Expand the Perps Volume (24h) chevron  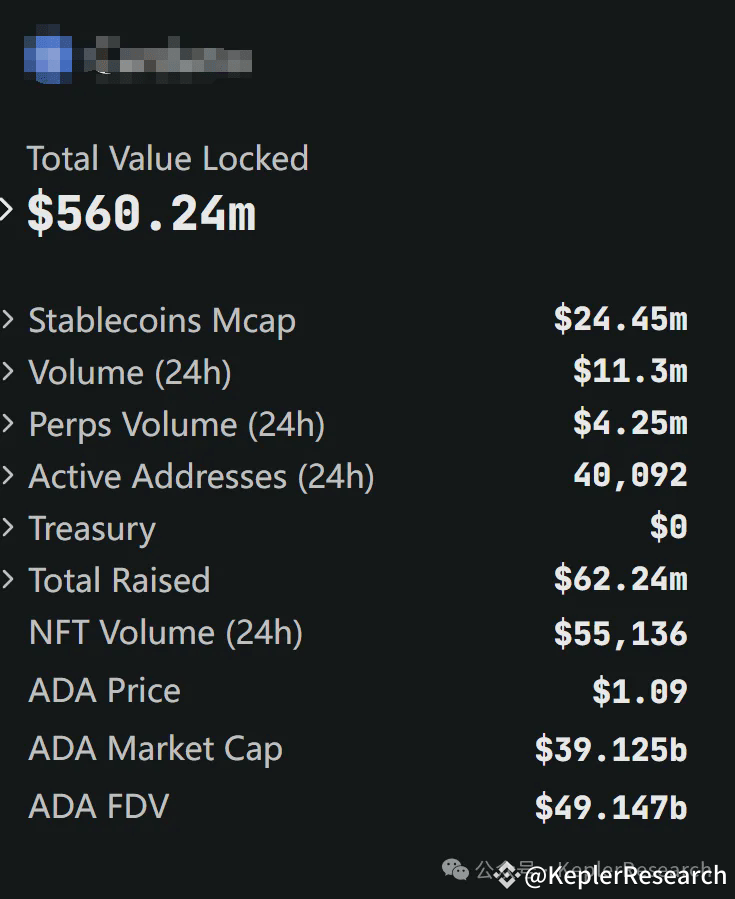point(8,424)
